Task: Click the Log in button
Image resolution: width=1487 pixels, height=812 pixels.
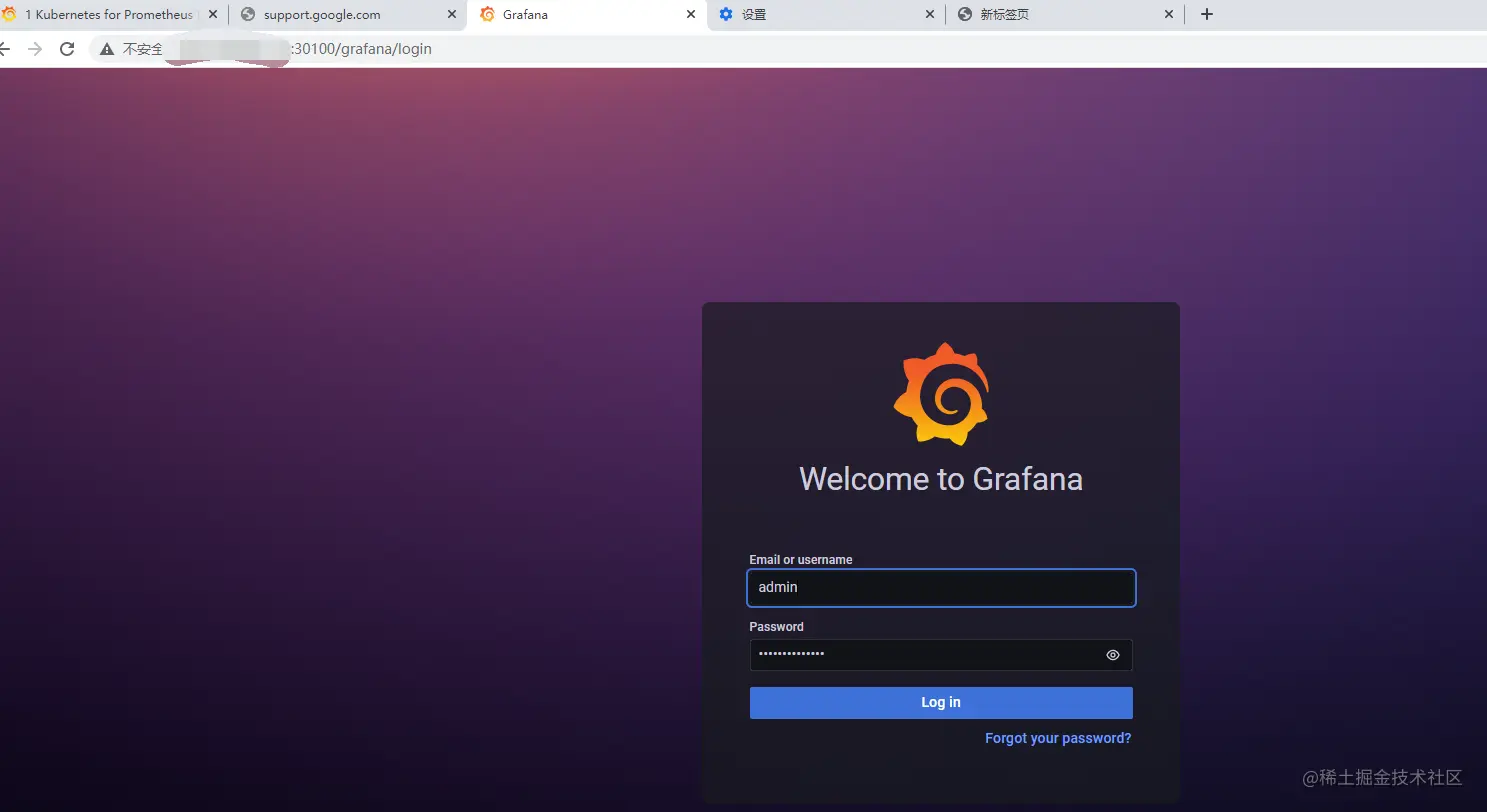Action: (x=941, y=702)
